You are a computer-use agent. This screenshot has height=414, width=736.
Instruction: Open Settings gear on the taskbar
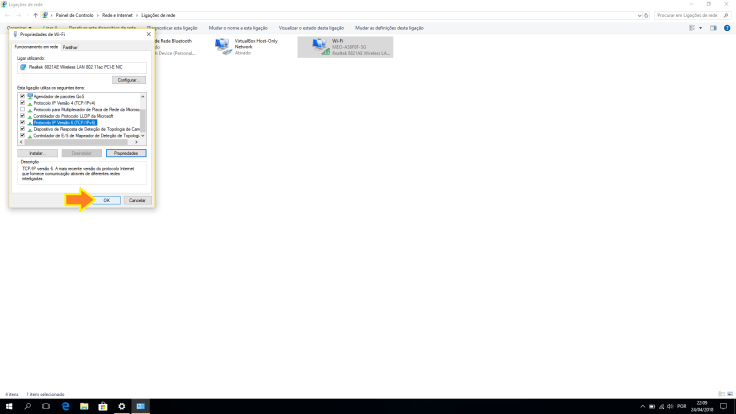(121, 407)
